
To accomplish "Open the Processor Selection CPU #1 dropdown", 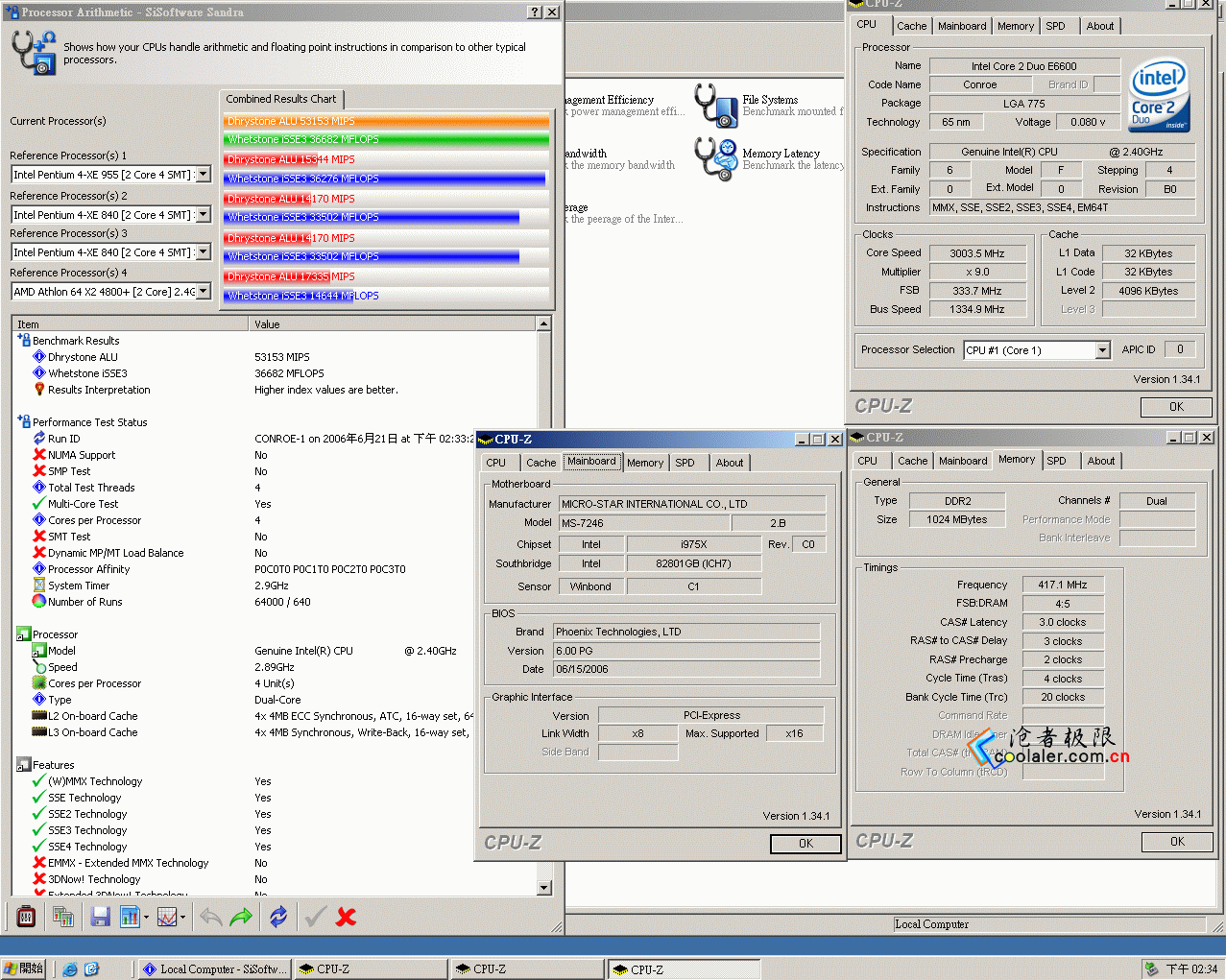I will [x=1103, y=350].
